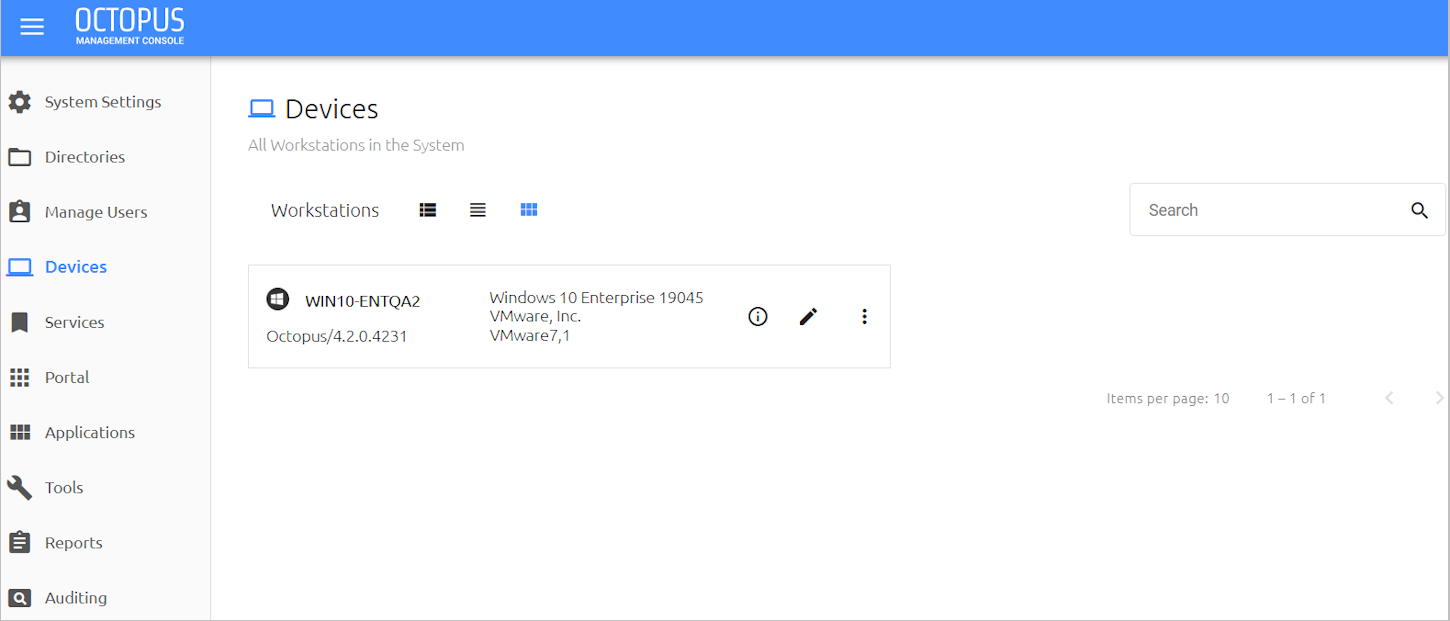Click the Services bookmark icon
The image size is (1450, 621).
tap(19, 322)
